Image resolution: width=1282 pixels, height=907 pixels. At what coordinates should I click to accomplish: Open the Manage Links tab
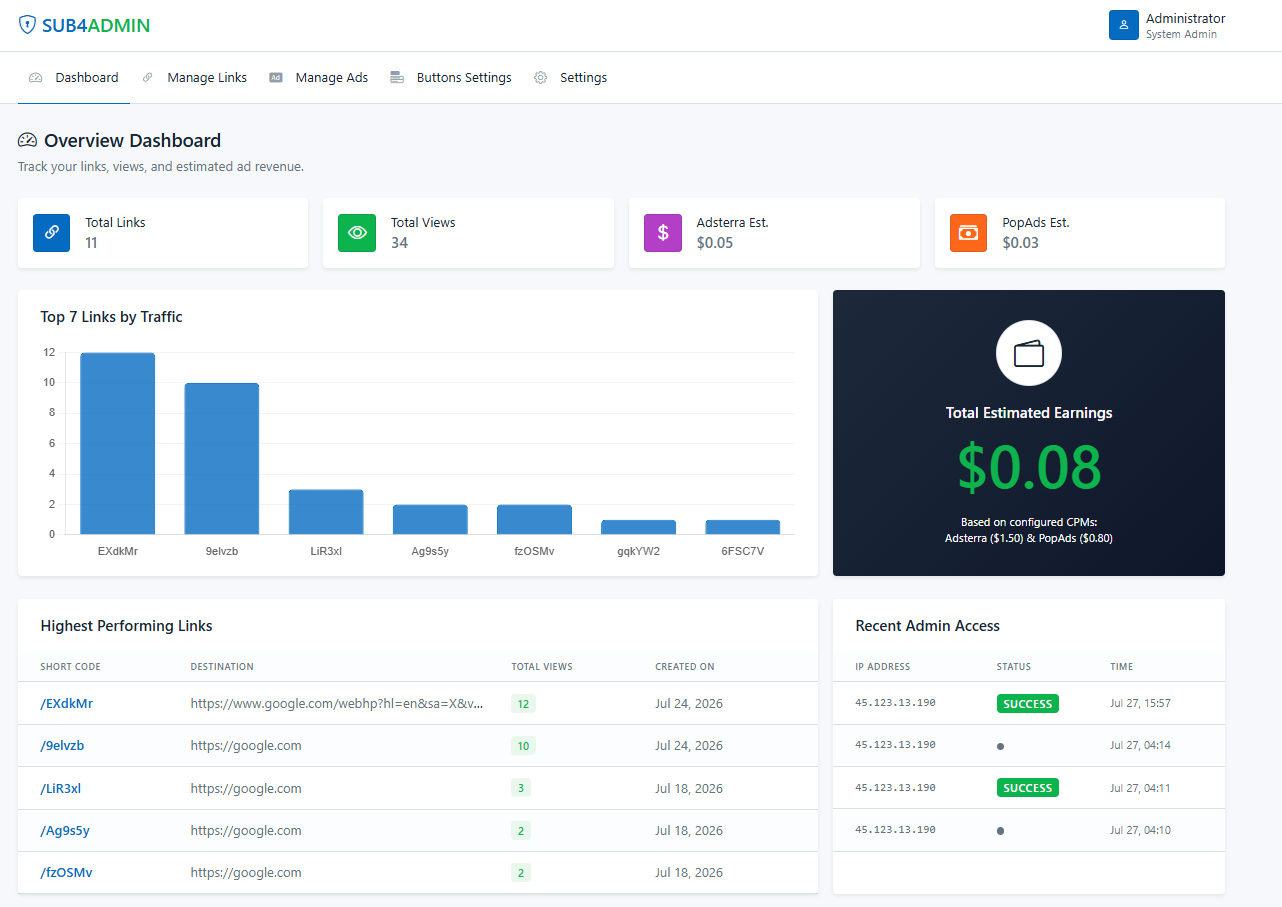(194, 78)
